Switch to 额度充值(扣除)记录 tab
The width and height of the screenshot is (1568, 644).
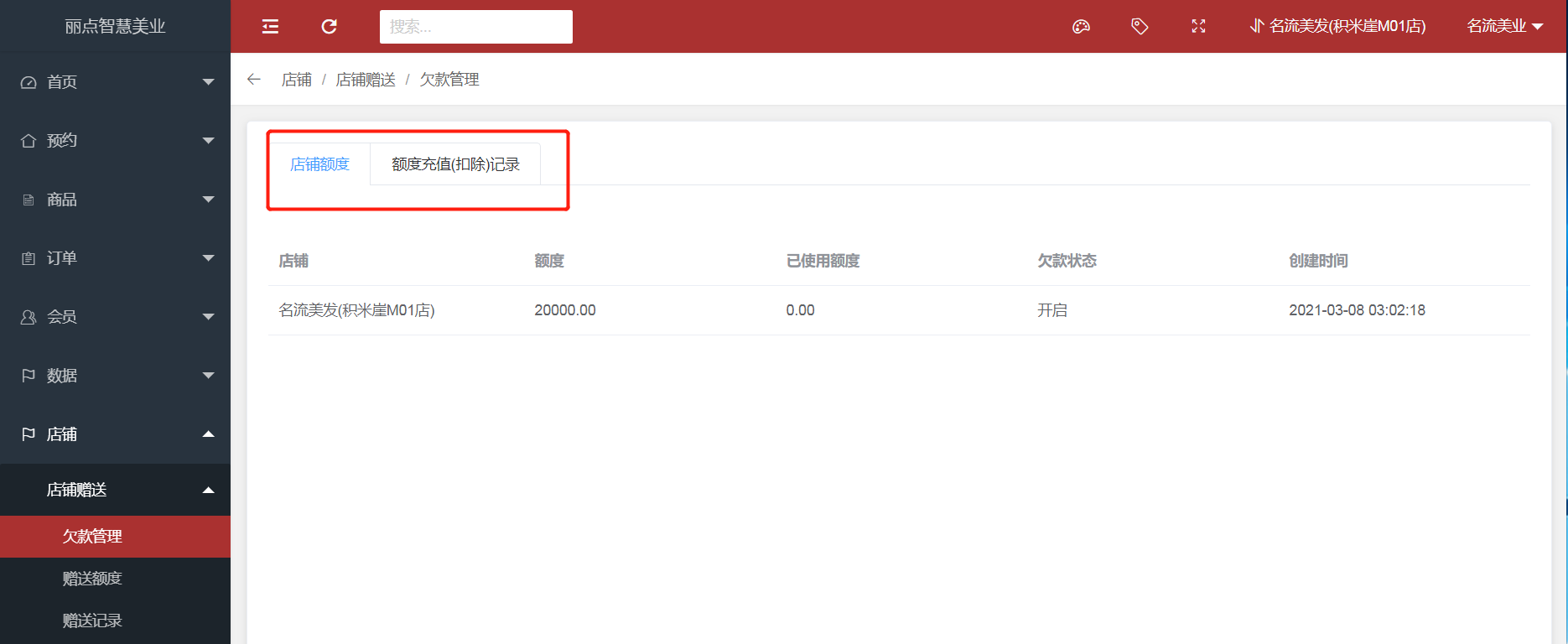[455, 164]
